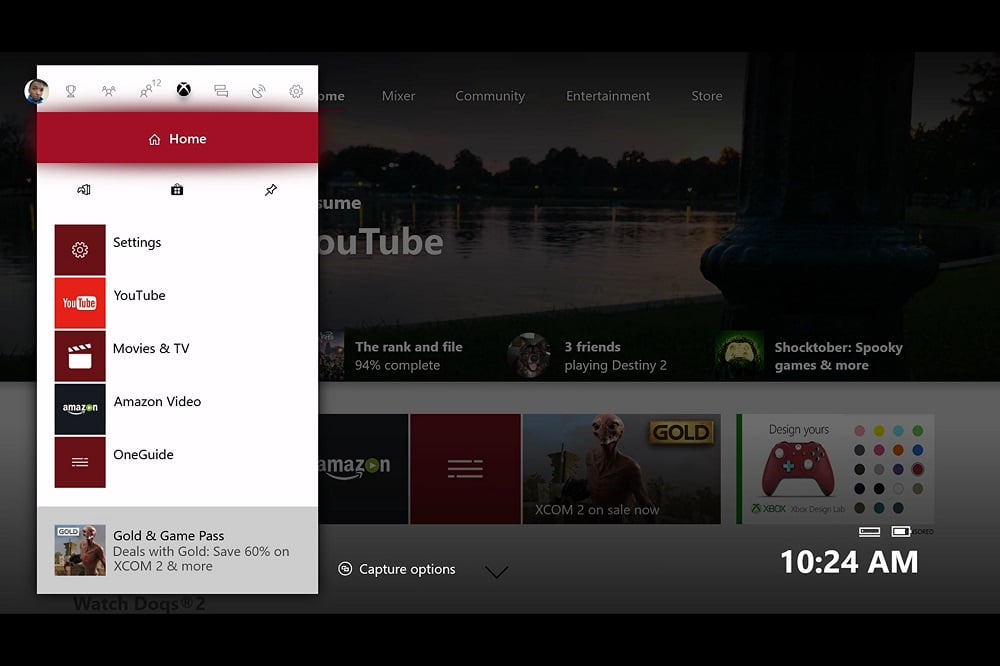Open the achievements trophy icon in the guide
The height and width of the screenshot is (666, 1000).
click(x=71, y=91)
